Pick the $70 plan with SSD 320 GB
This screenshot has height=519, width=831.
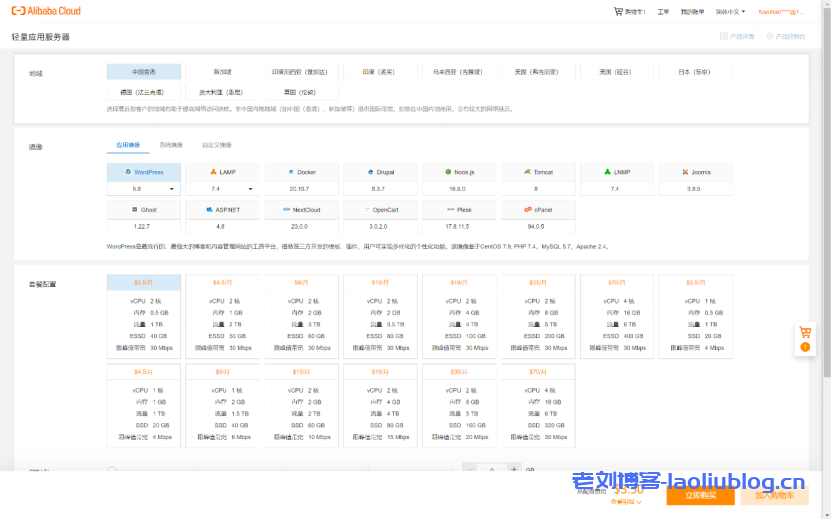pyautogui.click(x=538, y=406)
